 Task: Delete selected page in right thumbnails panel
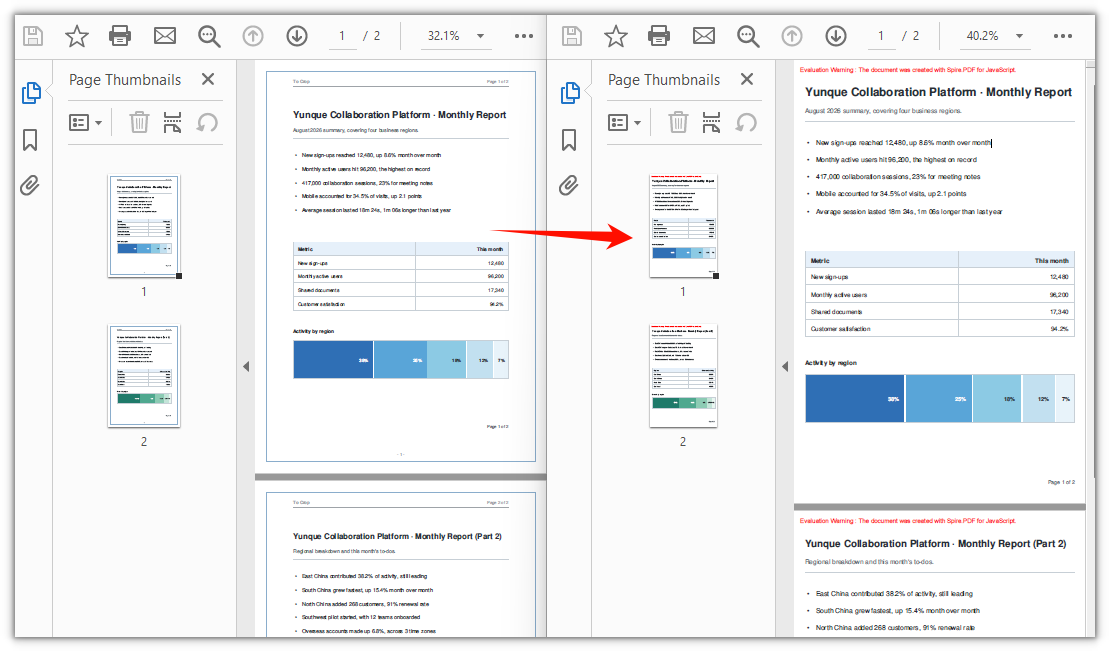tap(678, 122)
